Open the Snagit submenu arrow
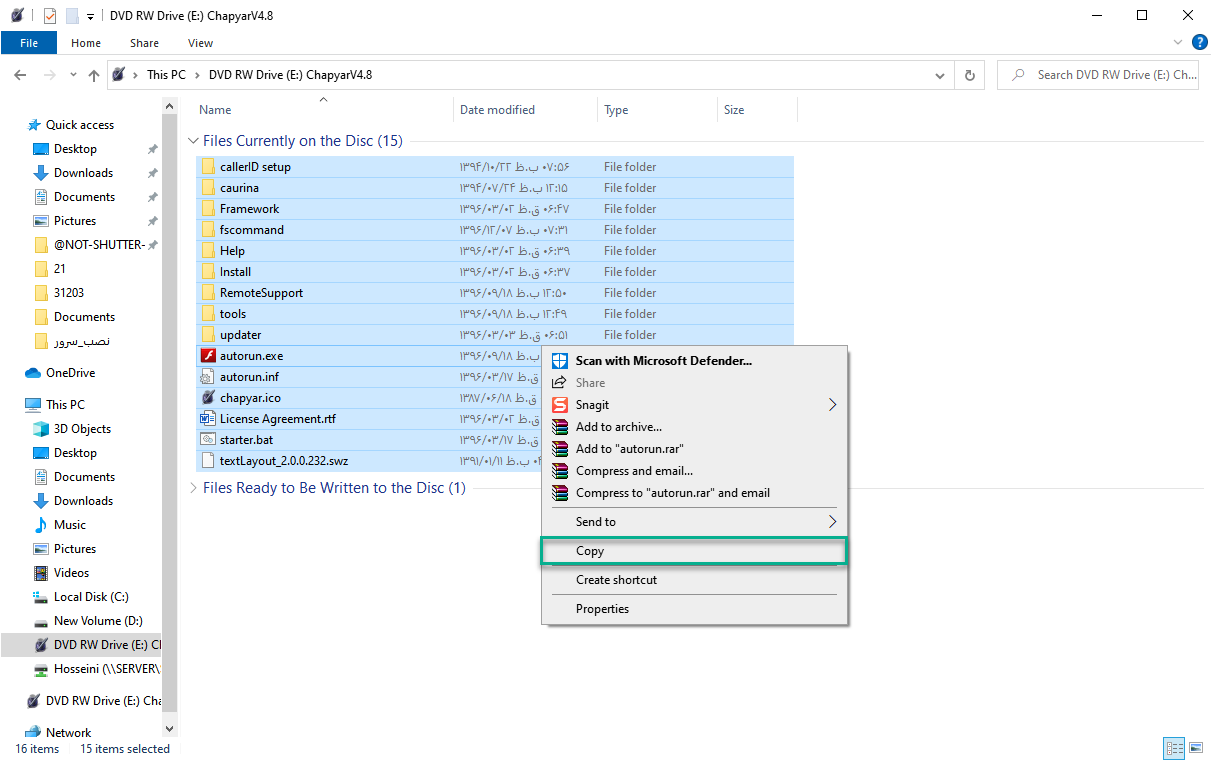1212x761 pixels. click(832, 405)
